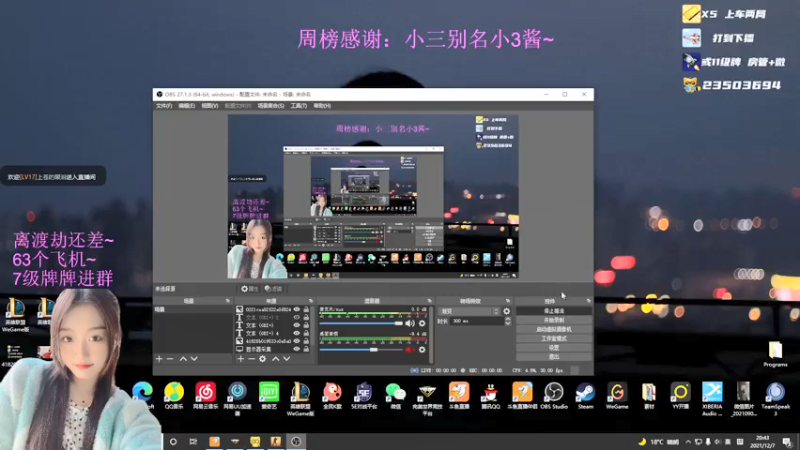800x450 pixels.
Task: Click the mixer panel scrollbar
Action: pos(432,334)
